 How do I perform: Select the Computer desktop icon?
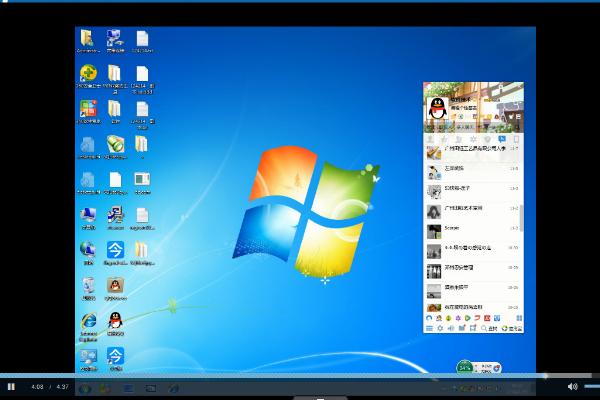point(88,218)
